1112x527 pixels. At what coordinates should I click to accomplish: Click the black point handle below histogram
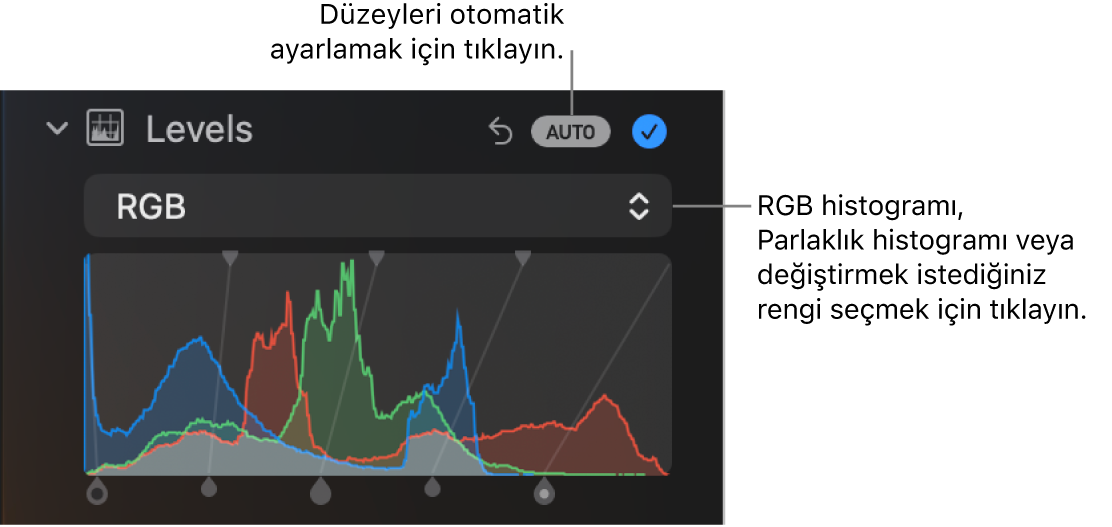(x=97, y=492)
